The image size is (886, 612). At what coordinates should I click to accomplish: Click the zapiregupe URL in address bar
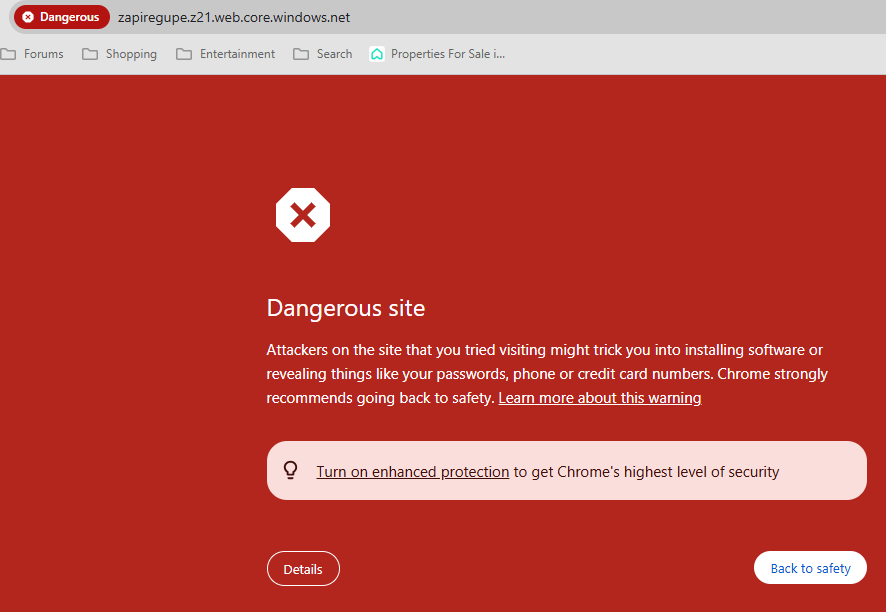click(x=234, y=17)
